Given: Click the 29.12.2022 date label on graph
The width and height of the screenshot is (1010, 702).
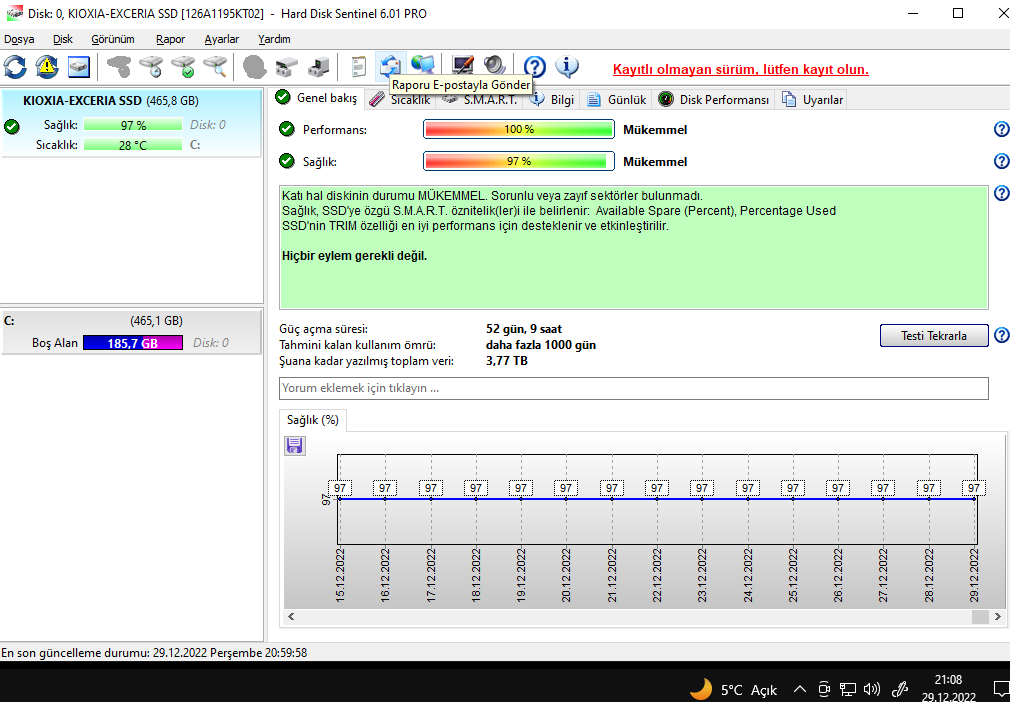Looking at the screenshot, I should pos(974,575).
